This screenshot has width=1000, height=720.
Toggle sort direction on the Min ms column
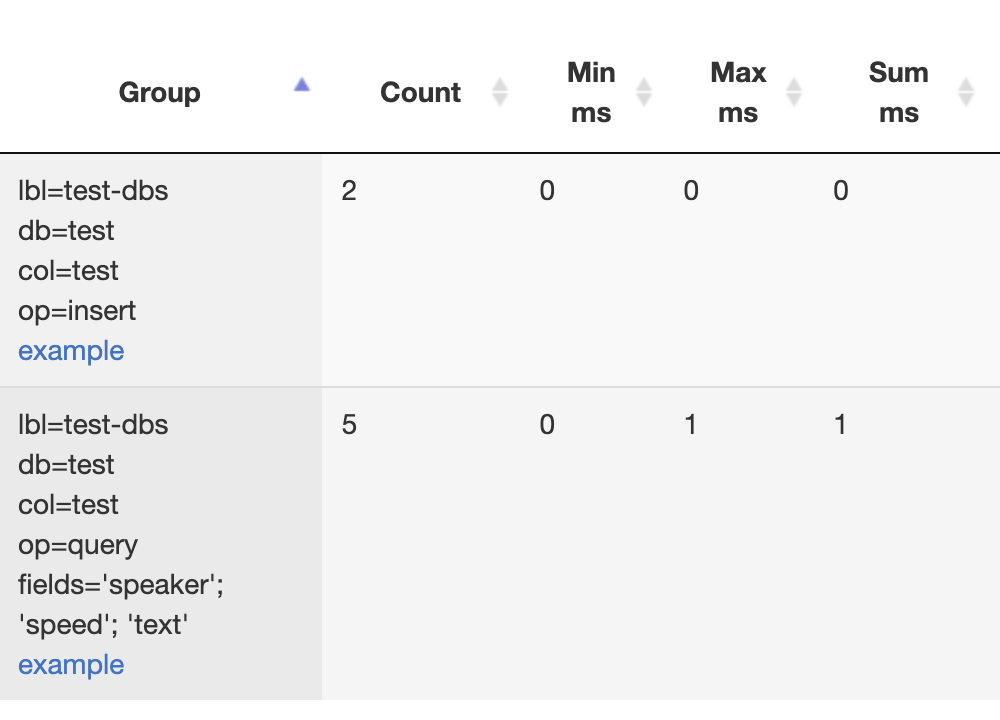(x=645, y=90)
